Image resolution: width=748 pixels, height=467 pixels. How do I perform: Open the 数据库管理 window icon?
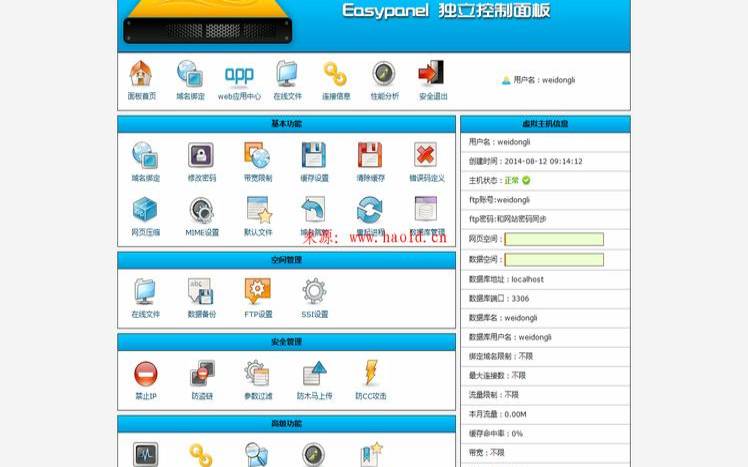point(426,209)
